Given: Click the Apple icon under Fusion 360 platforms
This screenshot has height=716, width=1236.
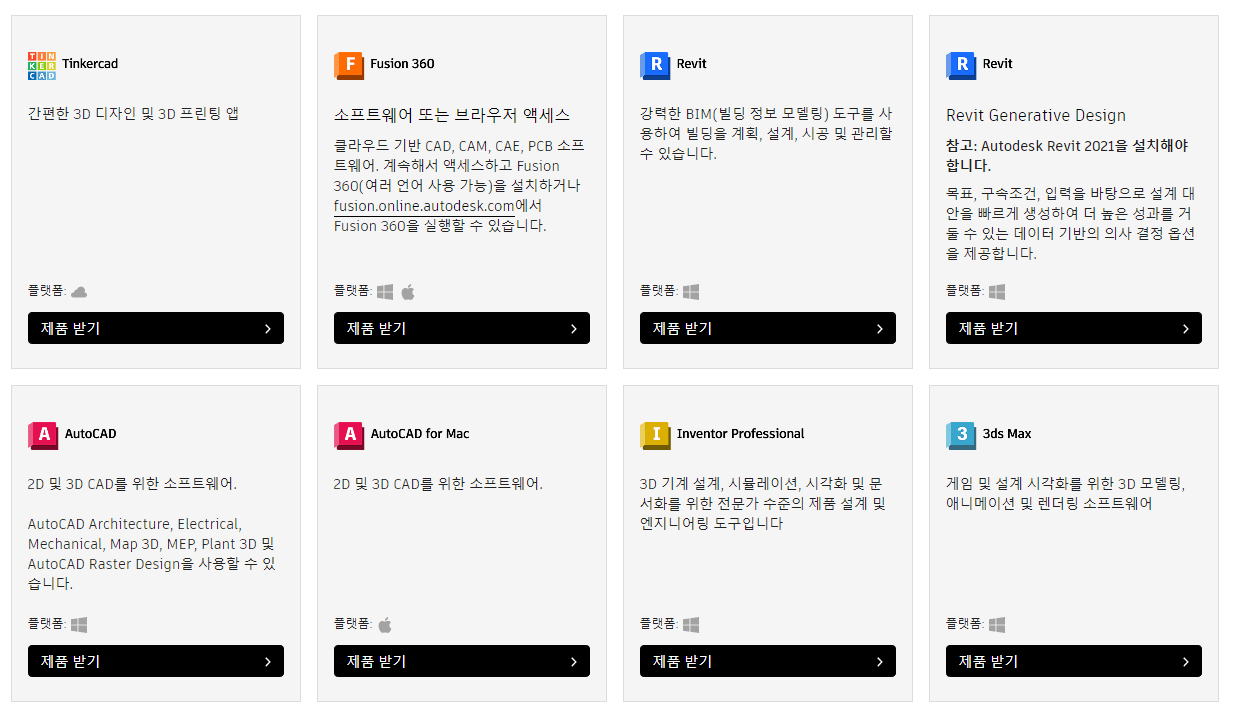Looking at the screenshot, I should click(x=408, y=291).
